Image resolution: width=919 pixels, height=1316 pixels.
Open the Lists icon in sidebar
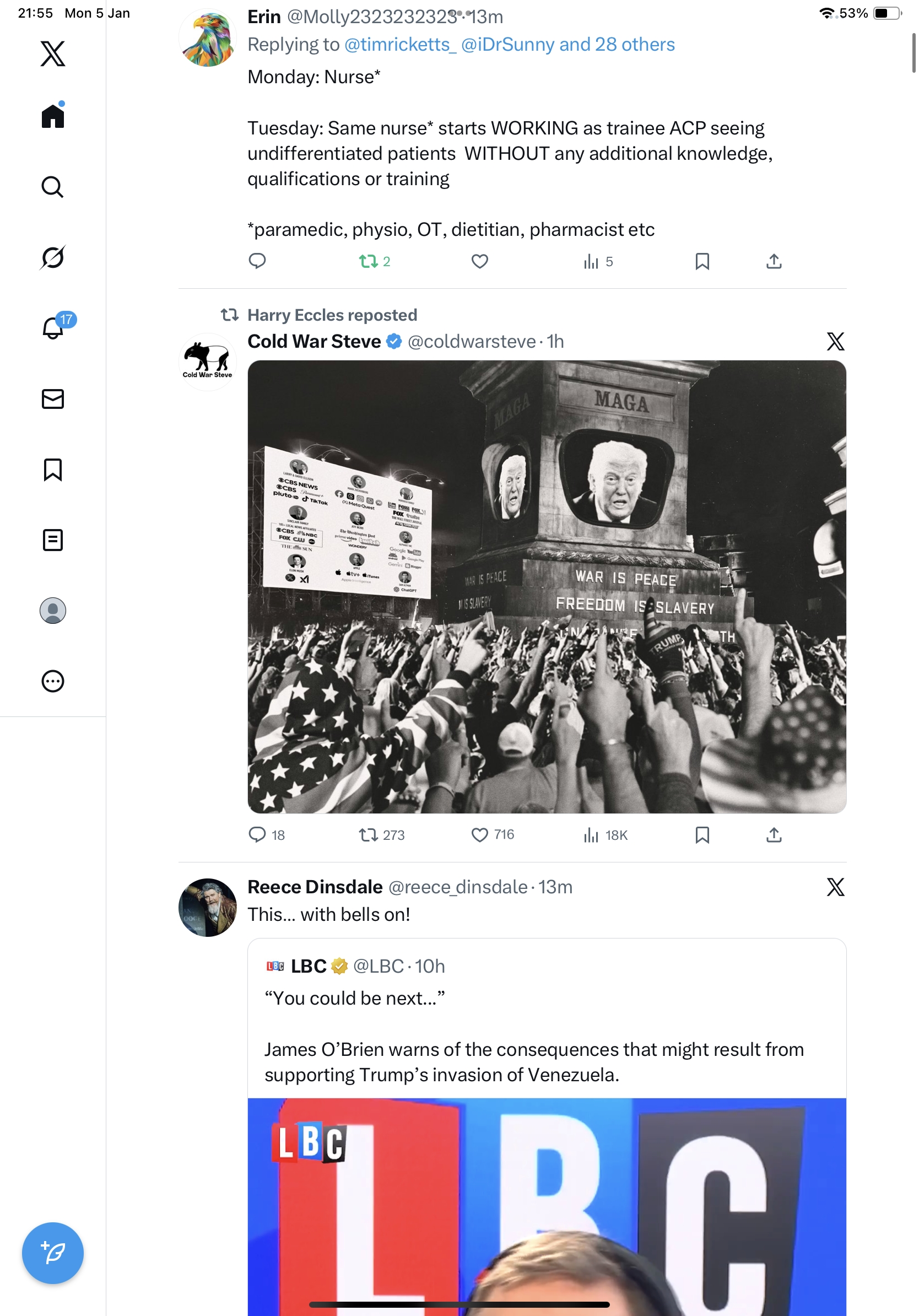pos(53,540)
